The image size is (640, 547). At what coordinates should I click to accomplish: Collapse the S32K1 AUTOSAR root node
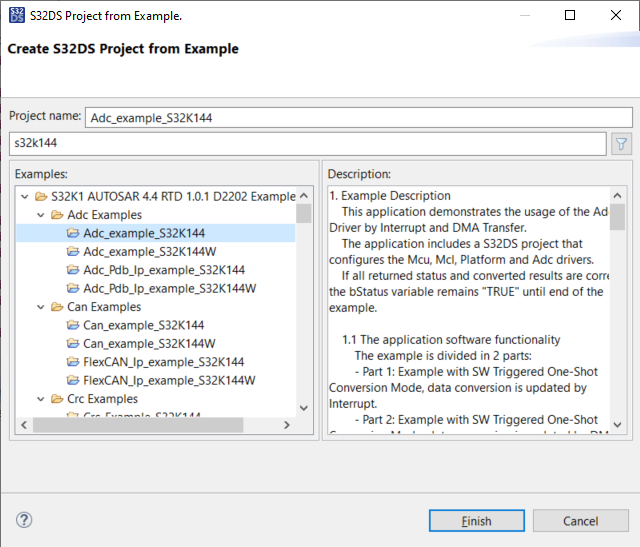(x=24, y=196)
